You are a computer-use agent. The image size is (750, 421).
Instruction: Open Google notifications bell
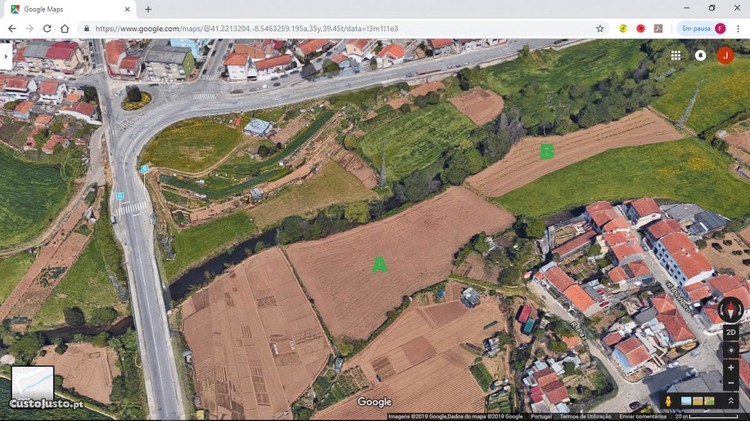point(700,56)
